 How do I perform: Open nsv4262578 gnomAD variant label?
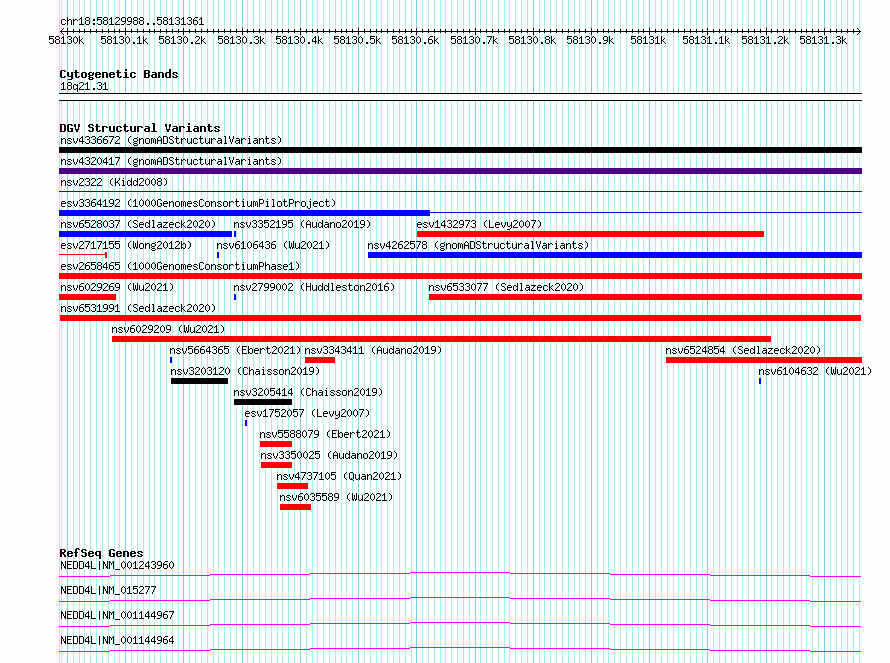pos(478,245)
